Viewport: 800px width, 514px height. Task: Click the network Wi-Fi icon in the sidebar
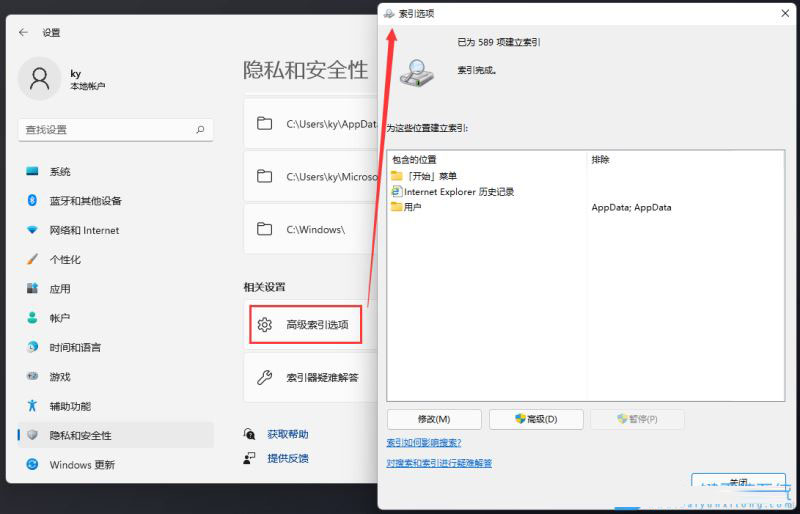point(32,230)
